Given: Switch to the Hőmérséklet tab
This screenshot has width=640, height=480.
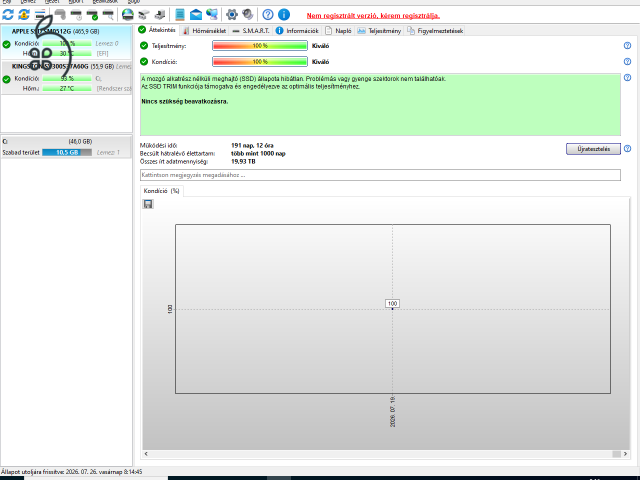Looking at the screenshot, I should pos(204,31).
